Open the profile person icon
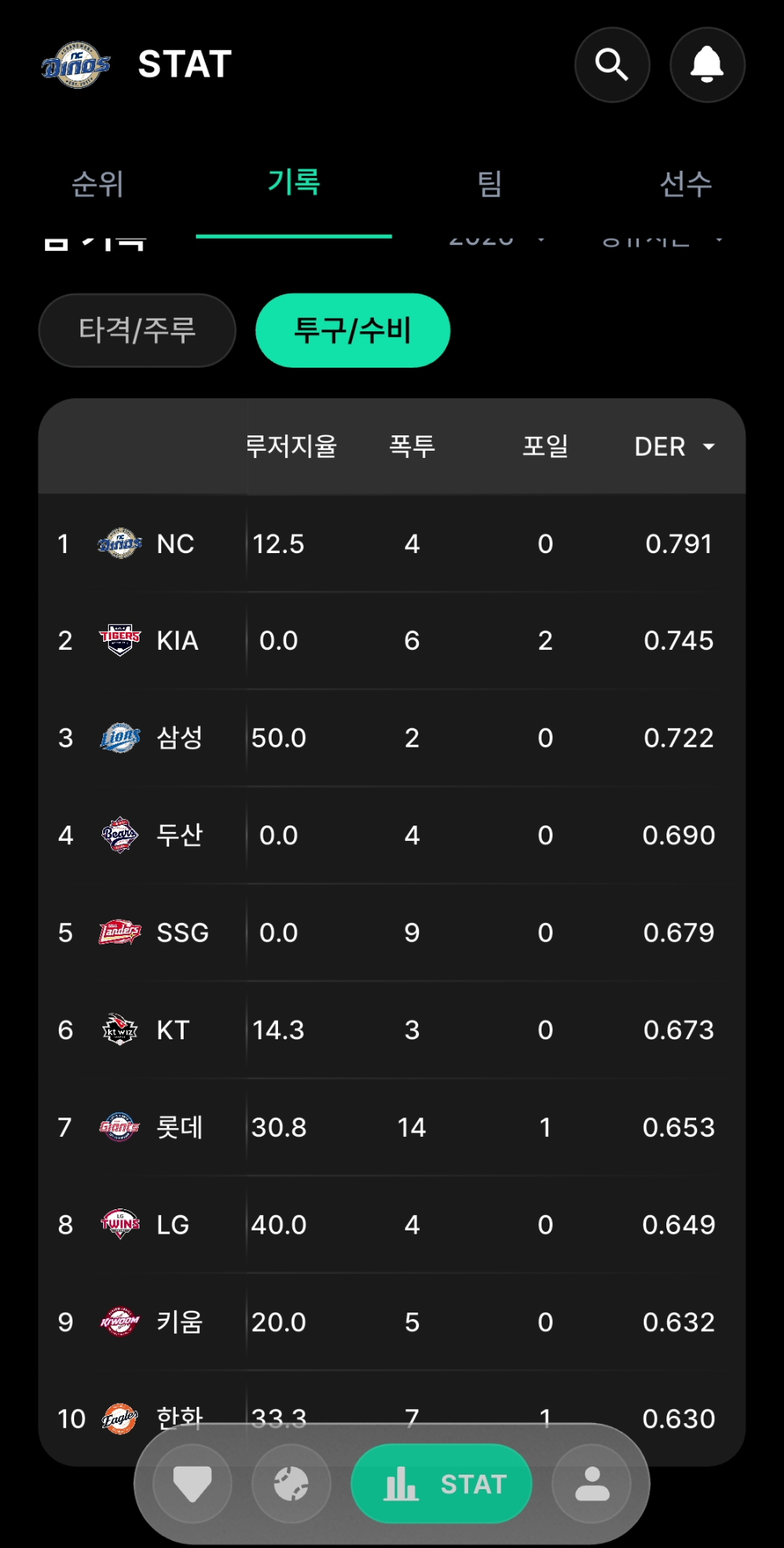 [592, 1483]
